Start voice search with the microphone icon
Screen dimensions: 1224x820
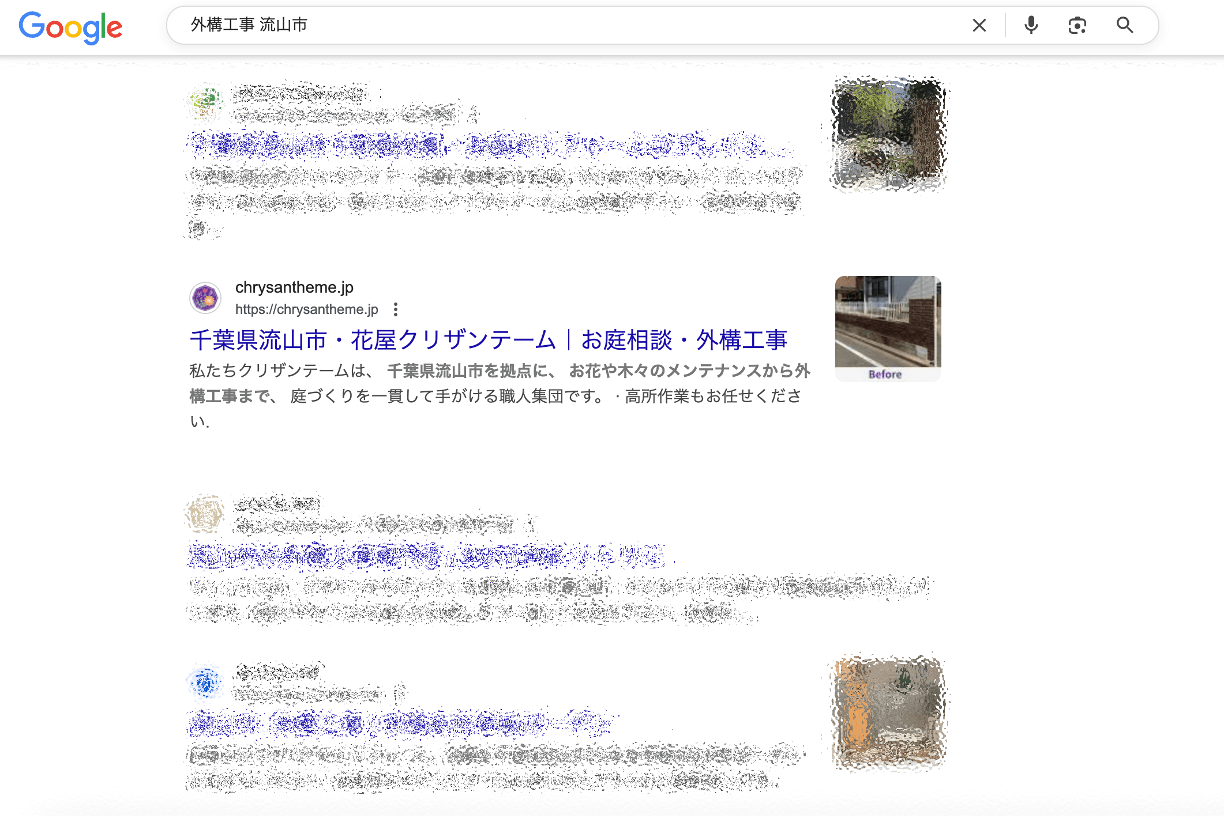[x=1031, y=26]
